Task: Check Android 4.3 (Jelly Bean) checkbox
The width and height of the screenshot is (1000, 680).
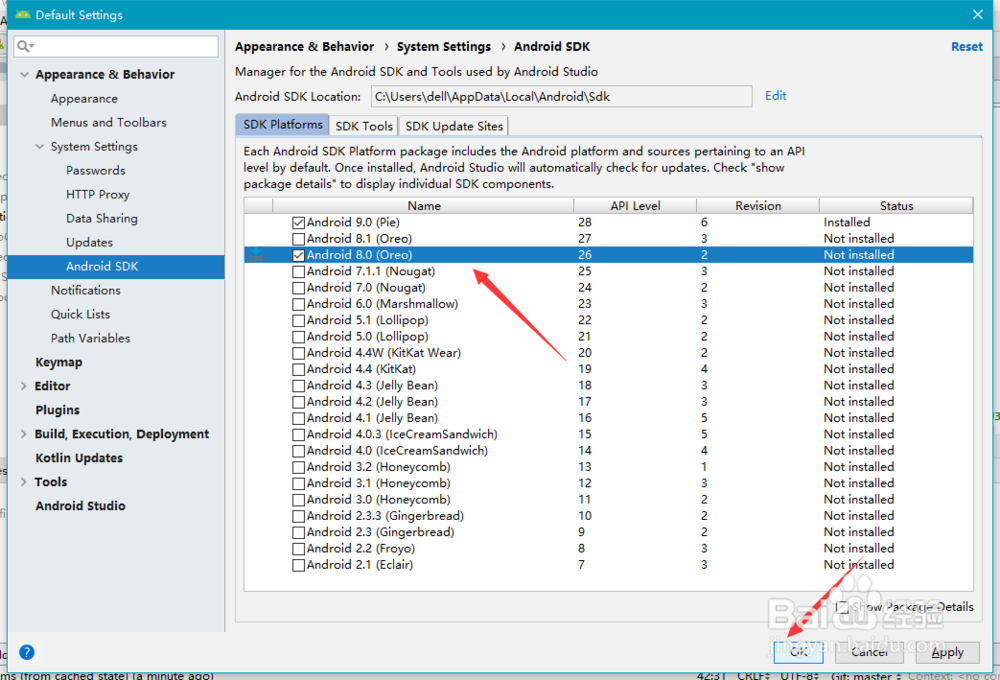Action: [x=298, y=386]
